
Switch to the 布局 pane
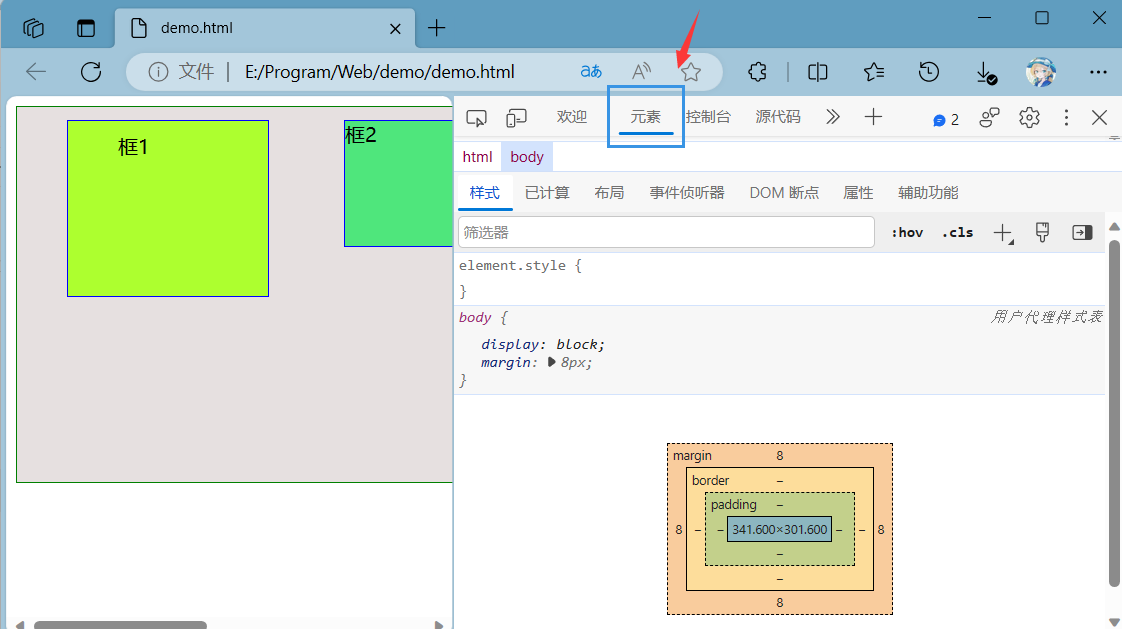pyautogui.click(x=609, y=193)
